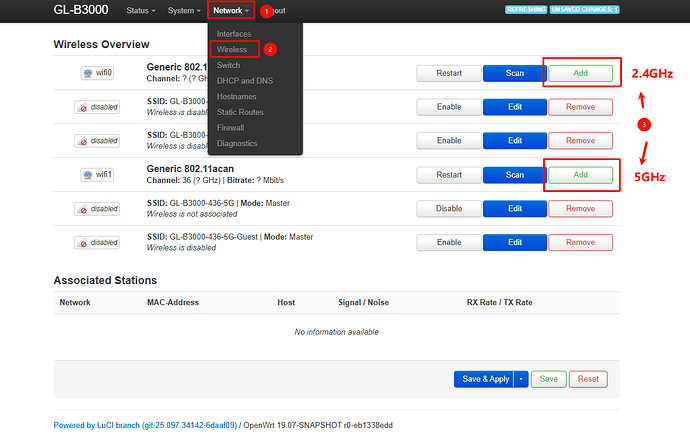Image resolution: width=690 pixels, height=440 pixels.
Task: Add a network on 2.4GHz wifi0
Action: click(580, 73)
